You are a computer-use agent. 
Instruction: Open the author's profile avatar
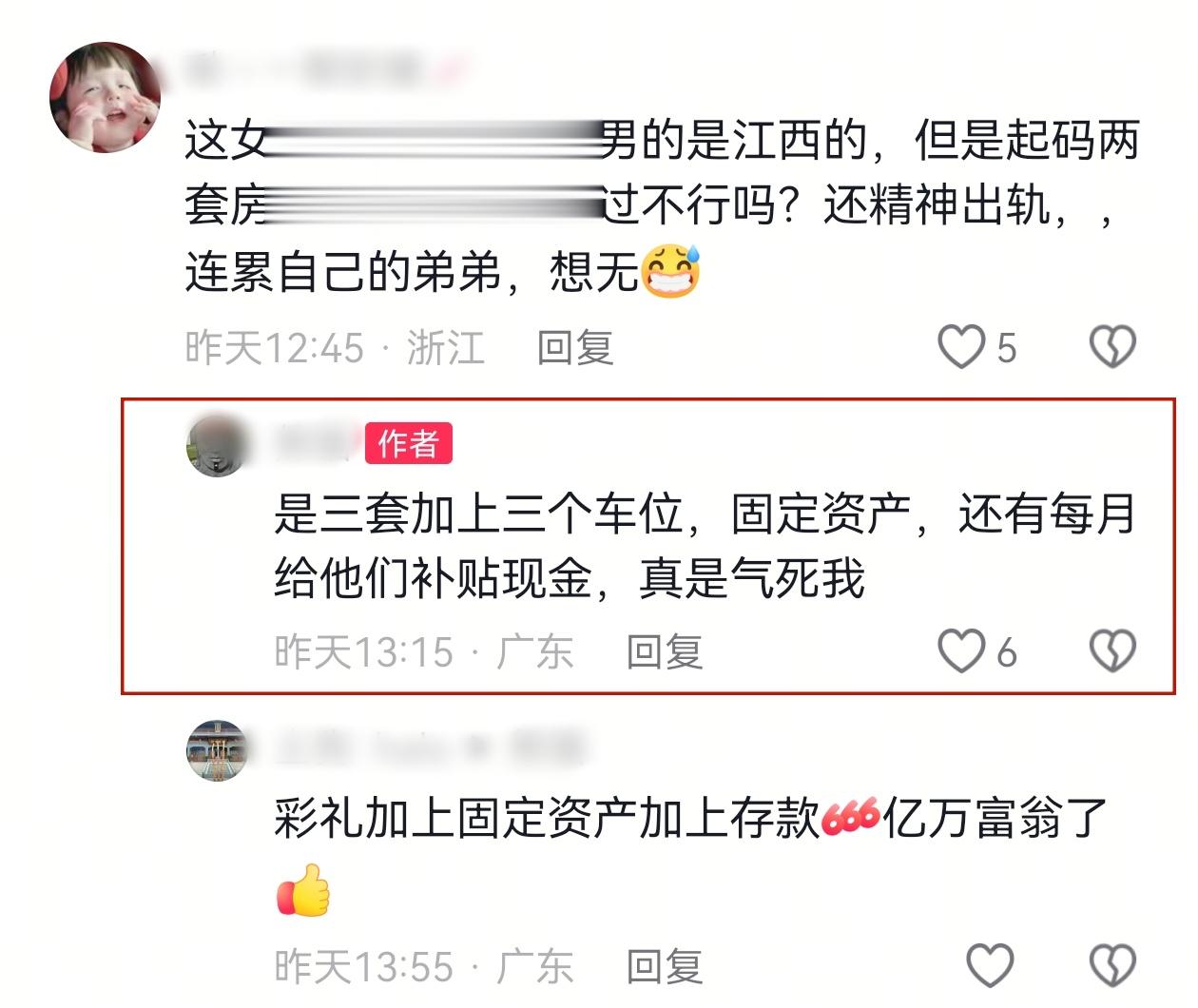coord(217,445)
